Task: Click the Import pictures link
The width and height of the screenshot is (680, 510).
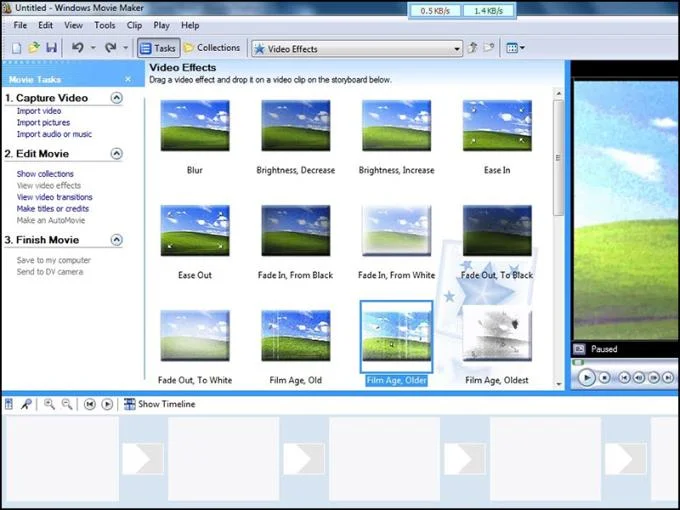Action: pos(43,123)
